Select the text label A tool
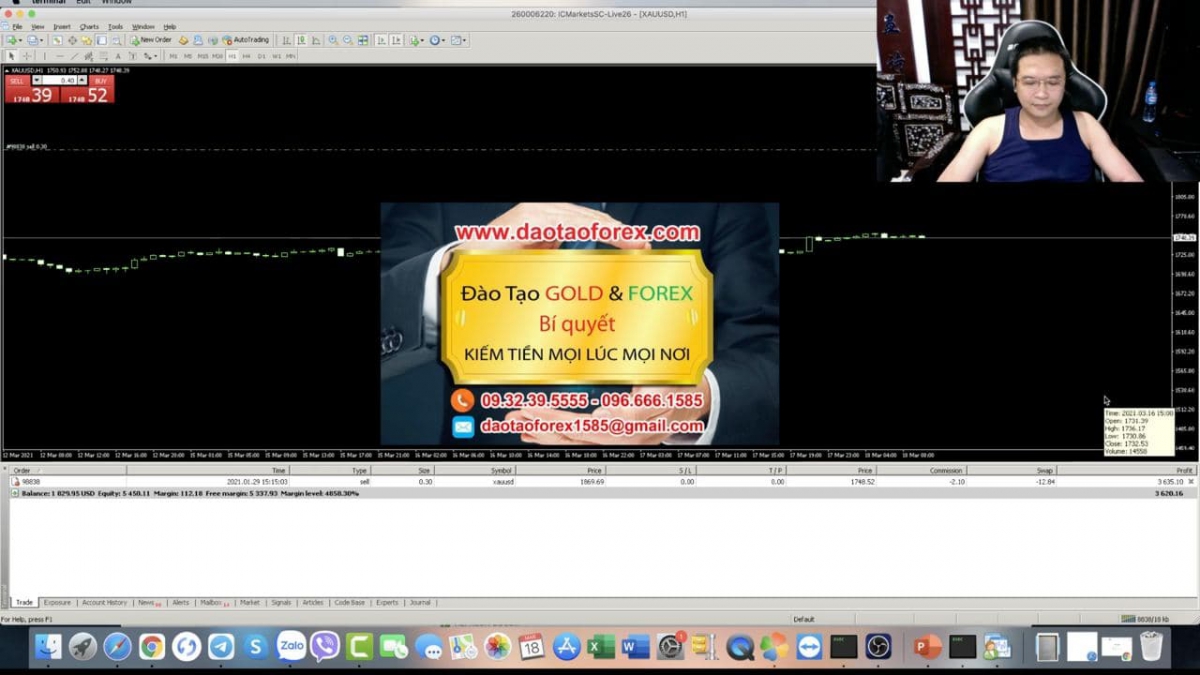The image size is (1200, 675). click(x=118, y=56)
